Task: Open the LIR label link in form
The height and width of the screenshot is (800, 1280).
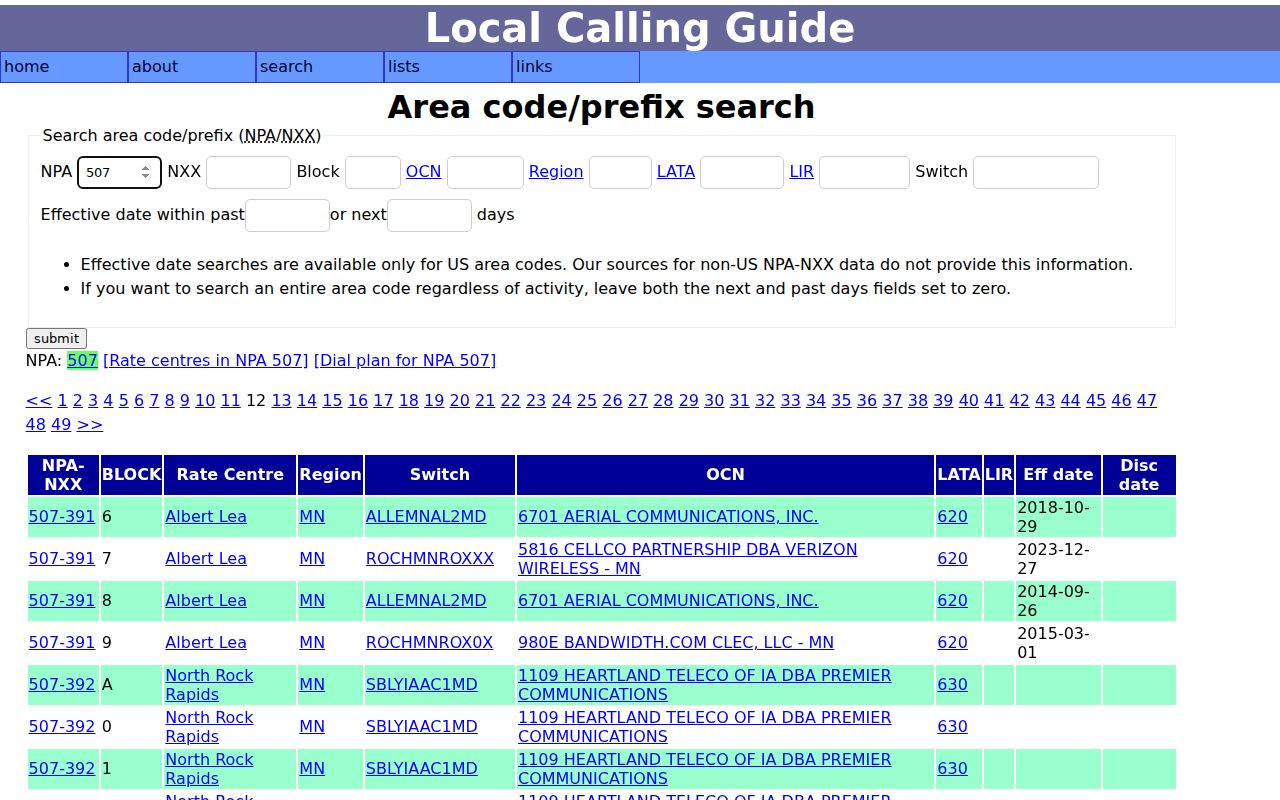Action: 802,172
